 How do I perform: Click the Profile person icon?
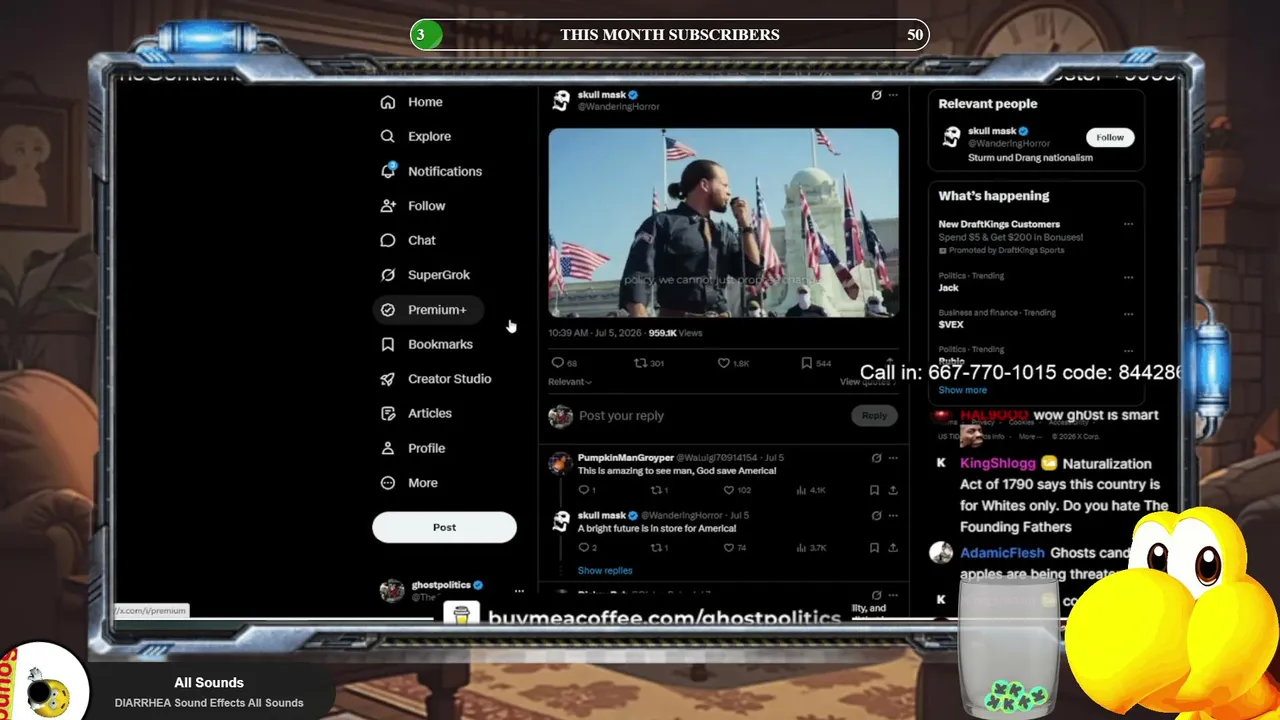[388, 448]
